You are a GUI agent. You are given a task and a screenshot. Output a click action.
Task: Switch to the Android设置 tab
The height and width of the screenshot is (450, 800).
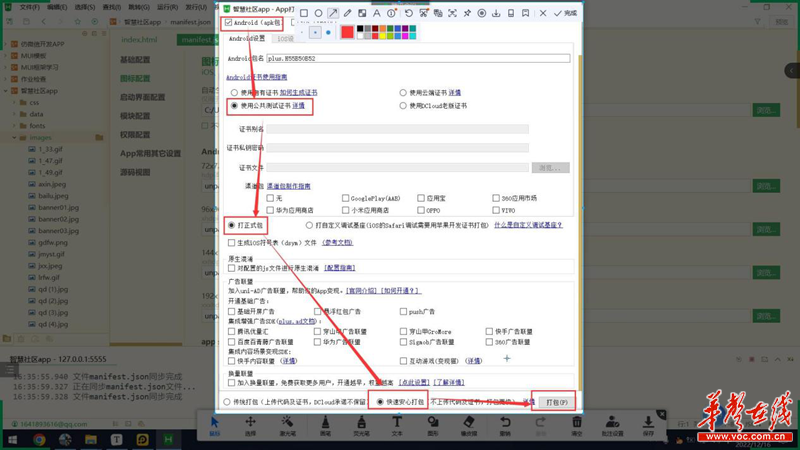pos(246,39)
